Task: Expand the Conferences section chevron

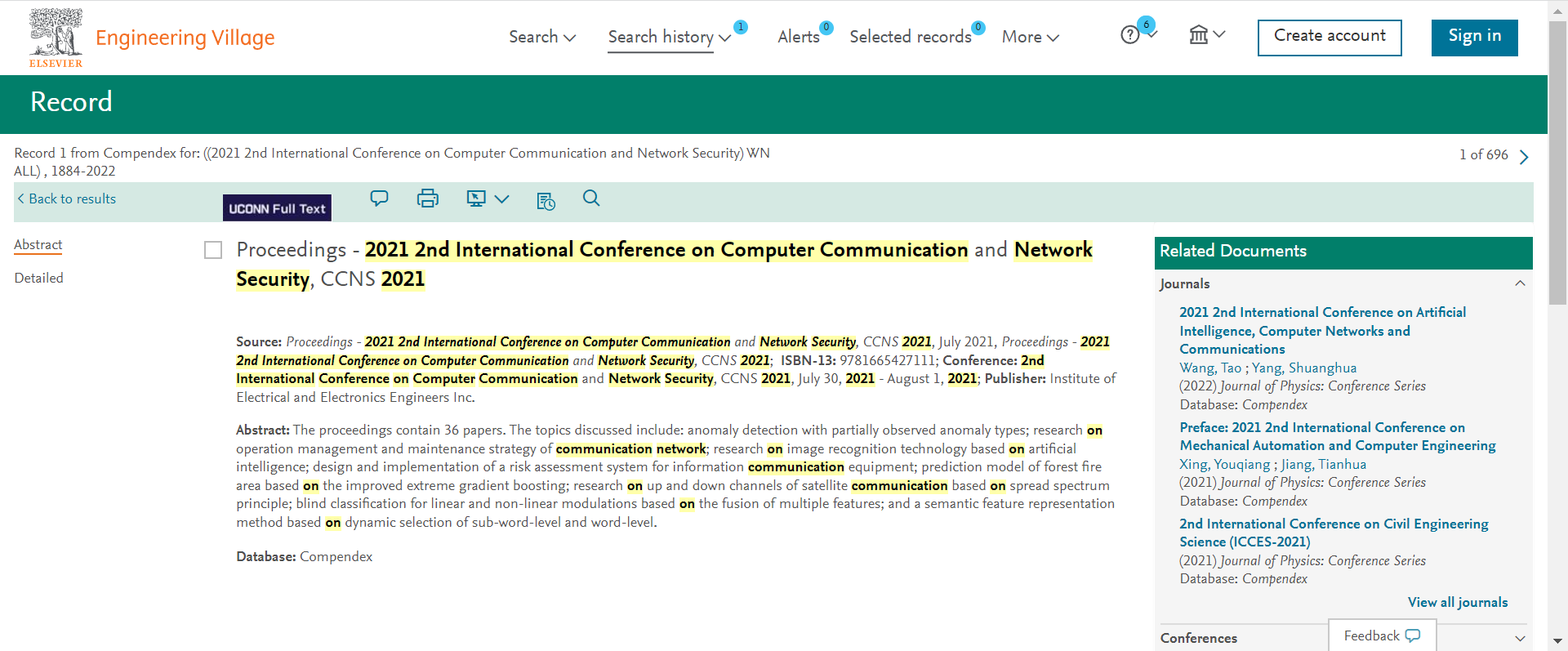Action: (x=1520, y=638)
